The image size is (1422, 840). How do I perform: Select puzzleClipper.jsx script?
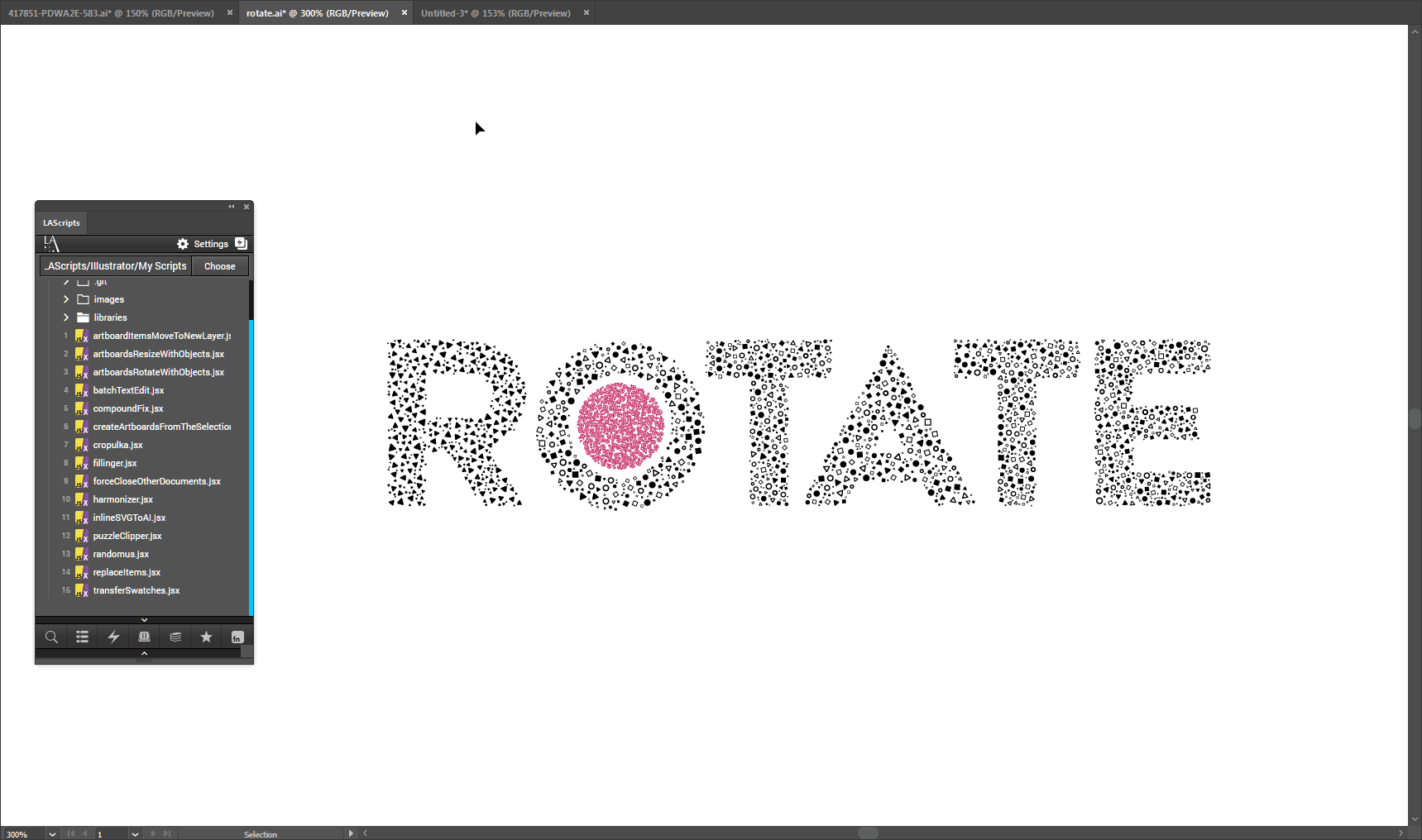(x=142, y=536)
